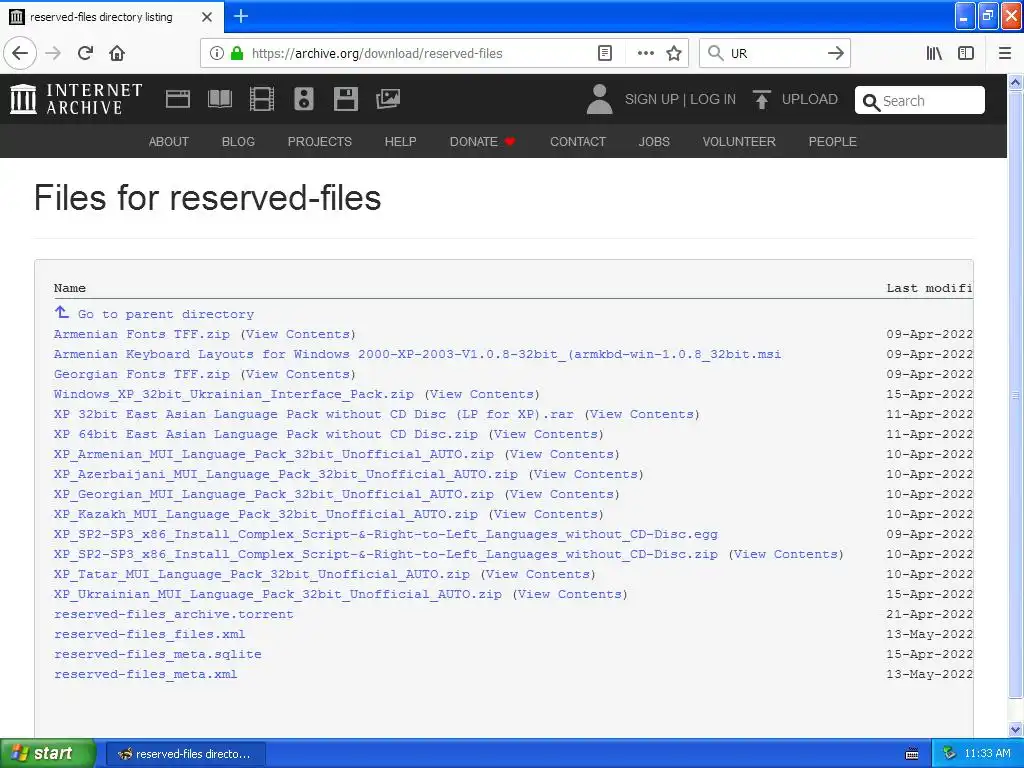
Task: Click the UPLOAD link text
Action: (x=810, y=99)
